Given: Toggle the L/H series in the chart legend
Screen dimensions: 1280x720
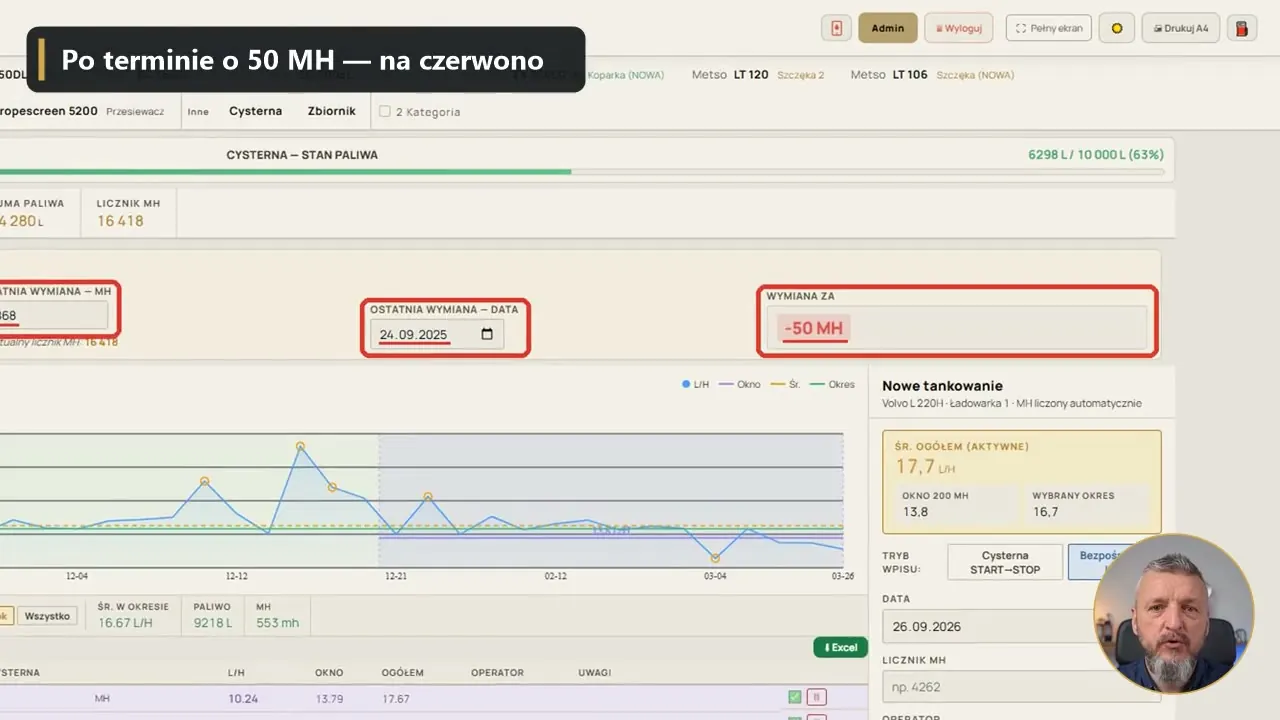Looking at the screenshot, I should tap(695, 384).
